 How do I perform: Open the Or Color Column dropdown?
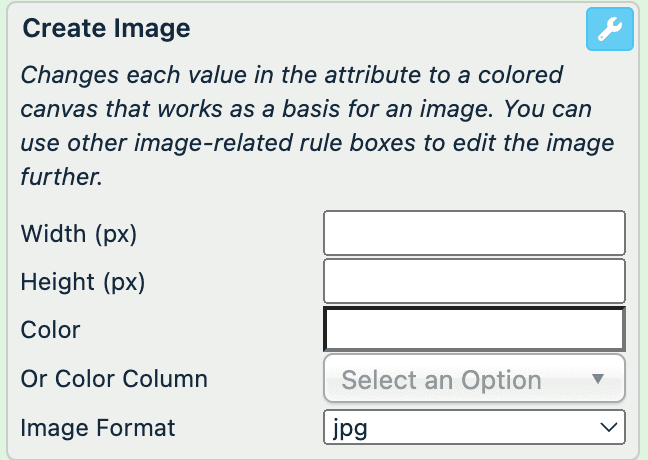tap(474, 379)
